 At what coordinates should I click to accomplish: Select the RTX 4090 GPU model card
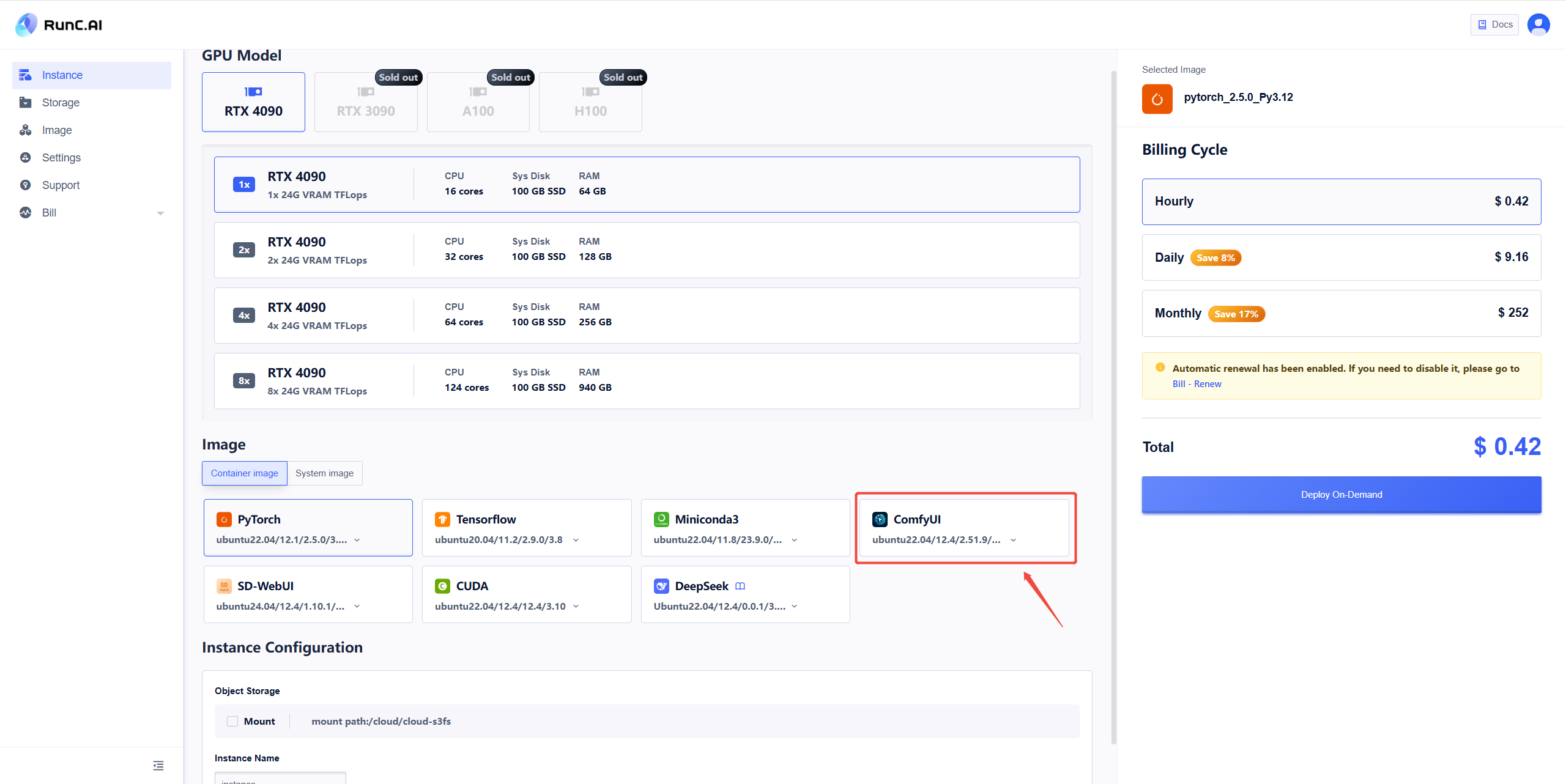point(253,102)
